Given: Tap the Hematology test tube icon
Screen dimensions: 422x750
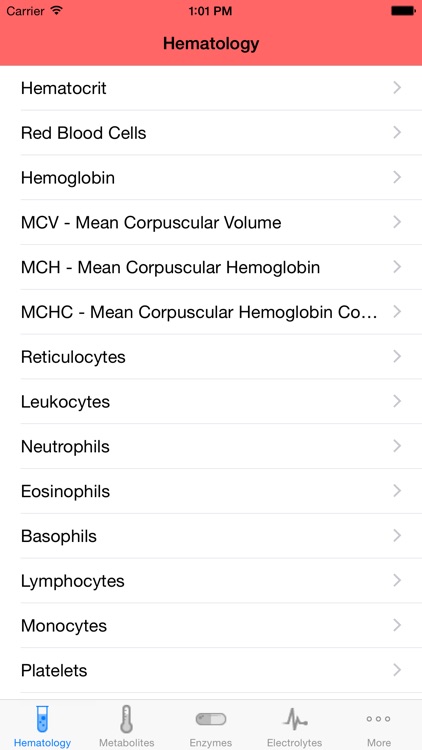Looking at the screenshot, I should click(x=42, y=719).
